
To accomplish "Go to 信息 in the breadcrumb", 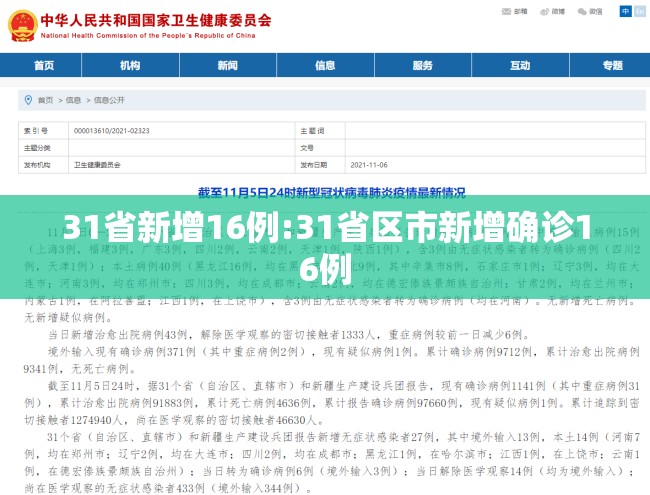I will (73, 100).
